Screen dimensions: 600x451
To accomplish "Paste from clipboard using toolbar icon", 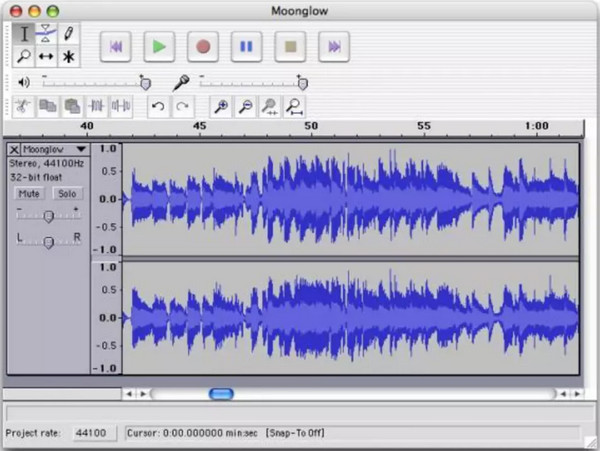I will point(71,107).
